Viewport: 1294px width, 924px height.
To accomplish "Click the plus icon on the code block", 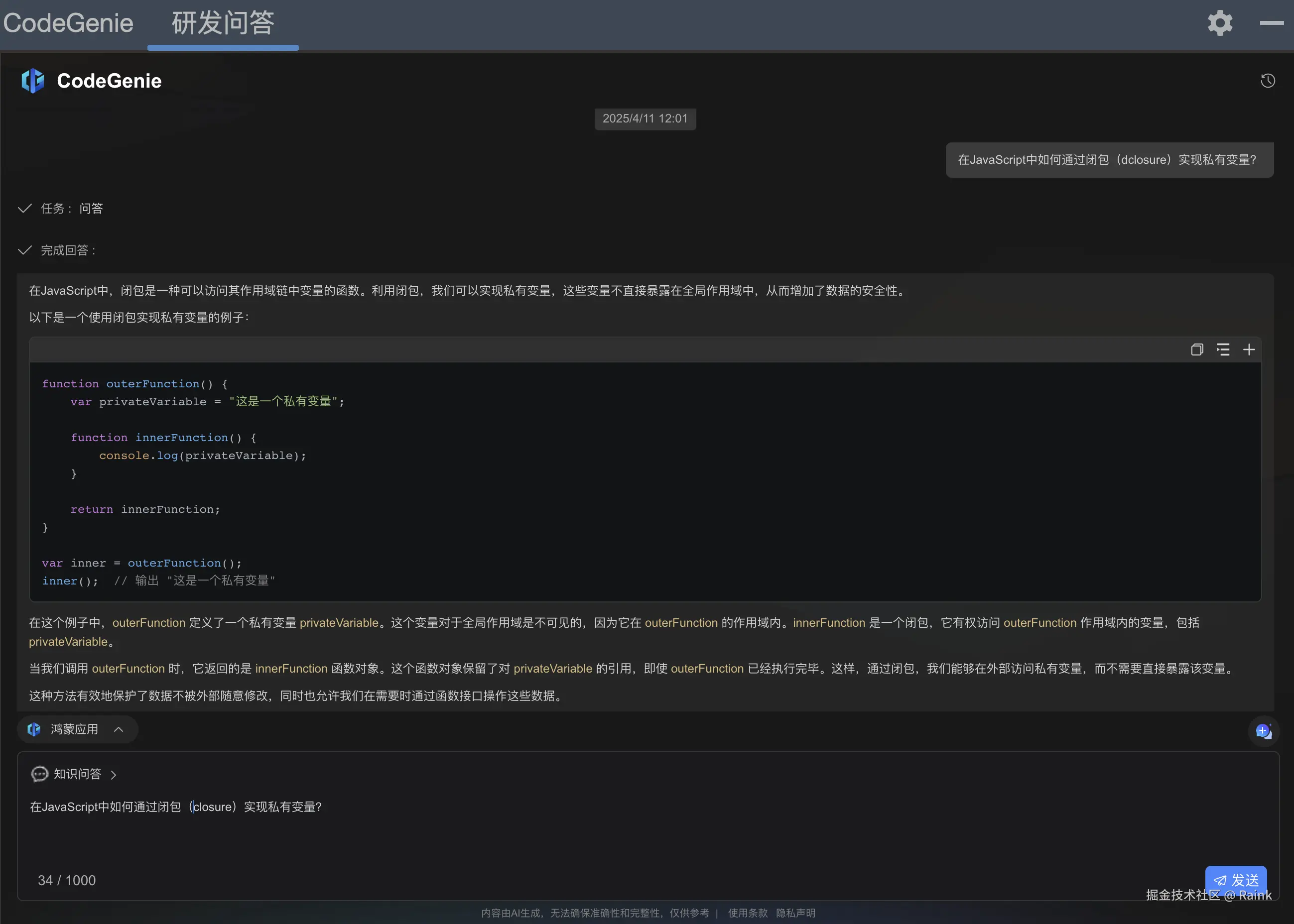I will [1249, 349].
